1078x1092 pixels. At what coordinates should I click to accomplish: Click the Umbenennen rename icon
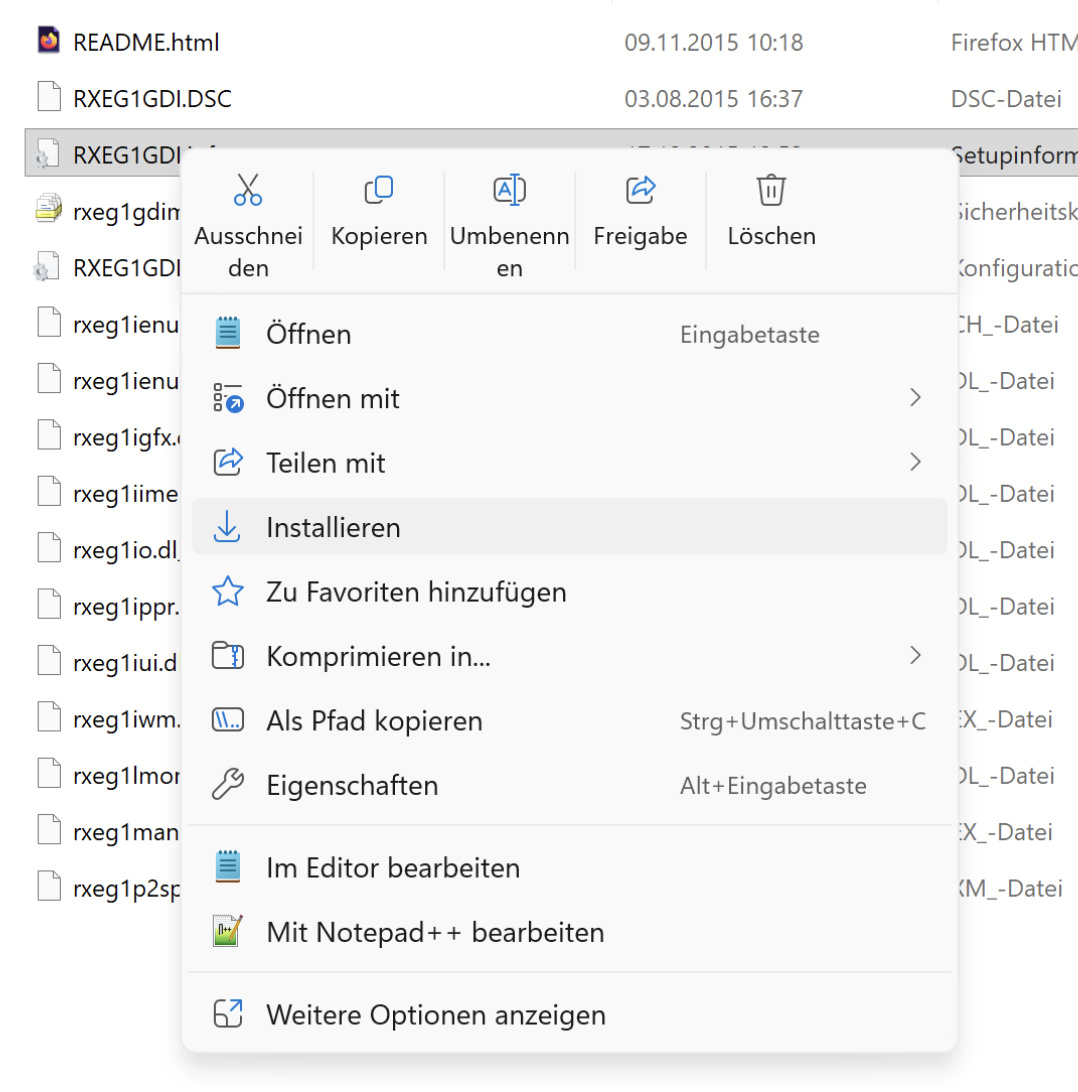click(x=510, y=190)
